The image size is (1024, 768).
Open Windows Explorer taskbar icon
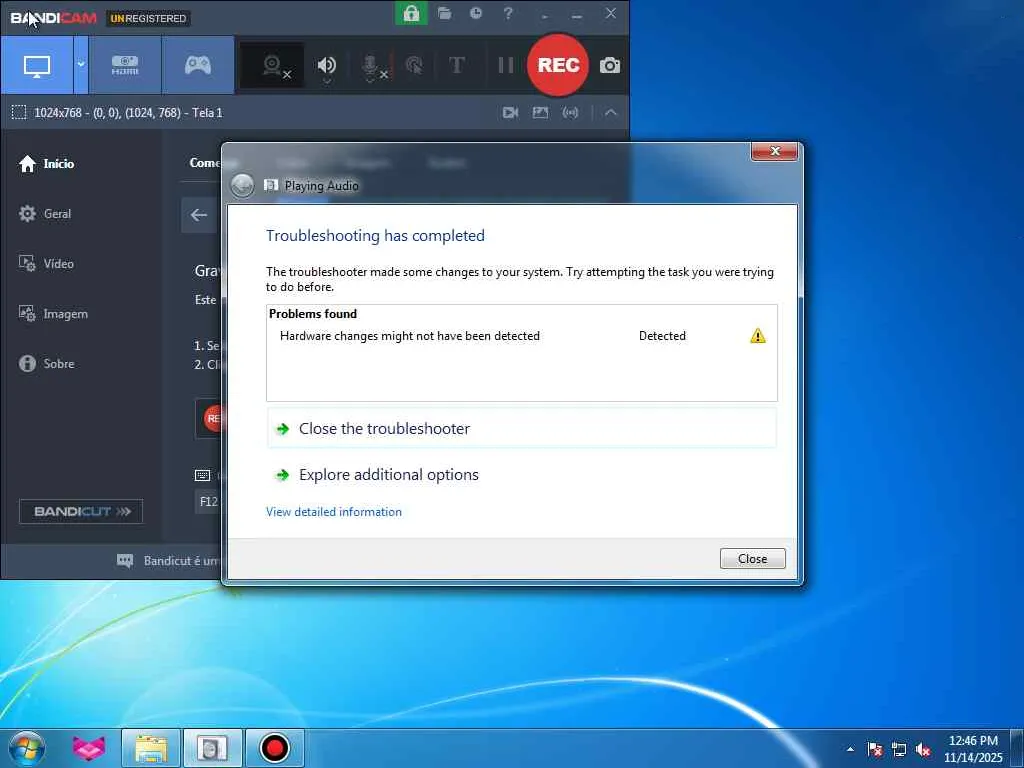[151, 748]
